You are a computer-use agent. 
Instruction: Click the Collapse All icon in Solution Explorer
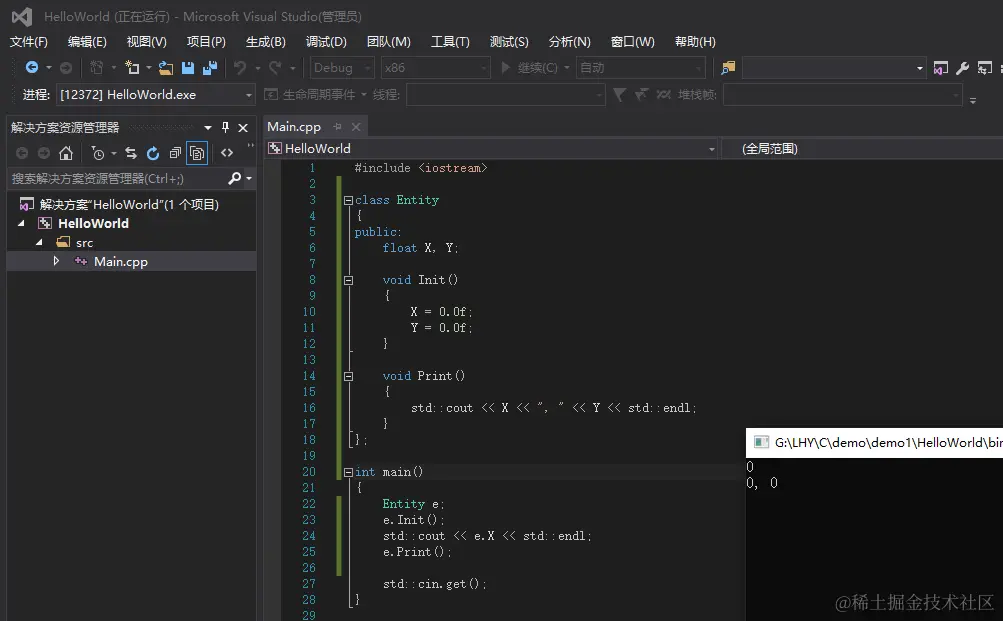tap(175, 153)
